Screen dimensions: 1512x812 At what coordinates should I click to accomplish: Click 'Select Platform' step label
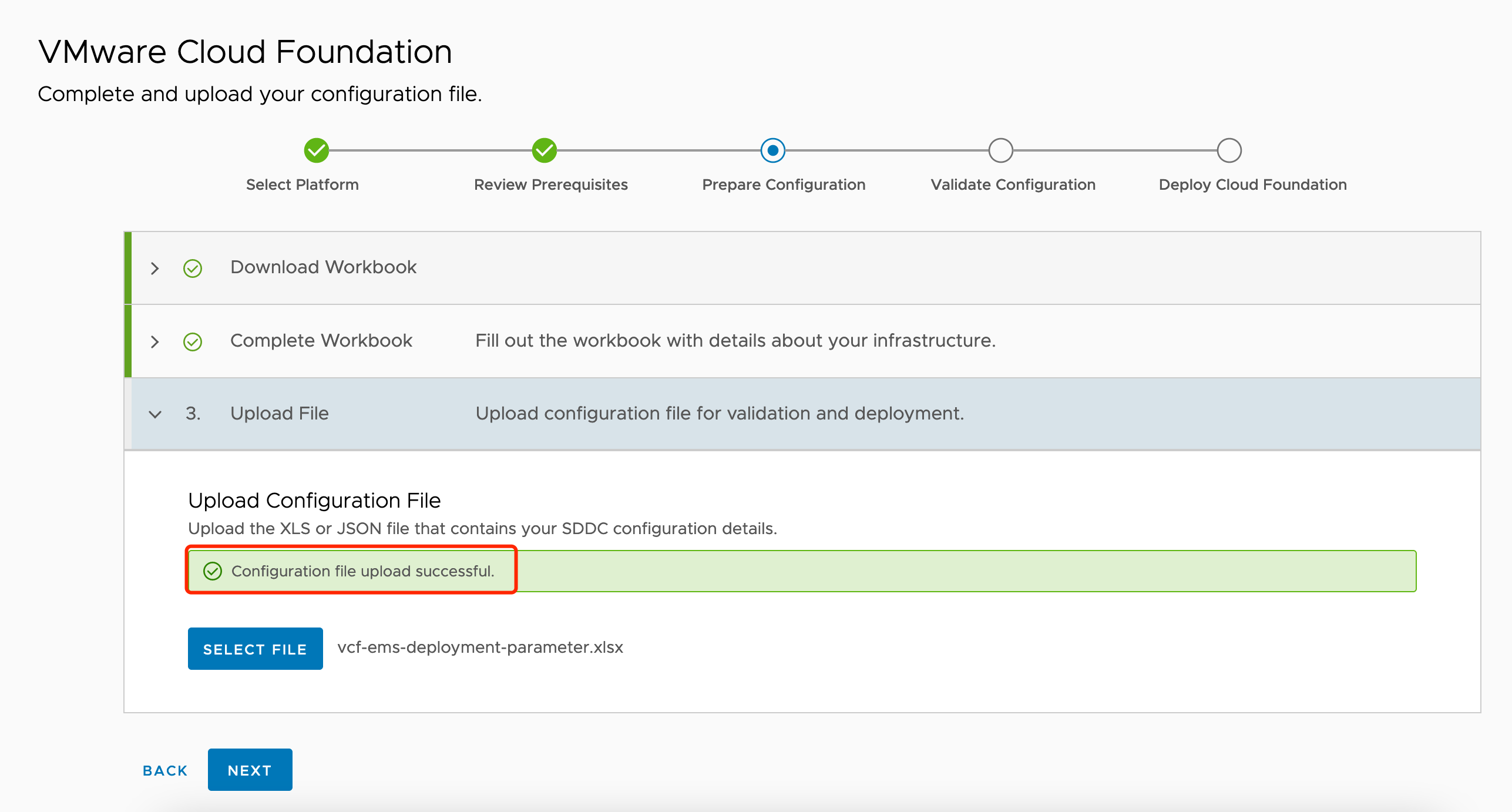303,184
